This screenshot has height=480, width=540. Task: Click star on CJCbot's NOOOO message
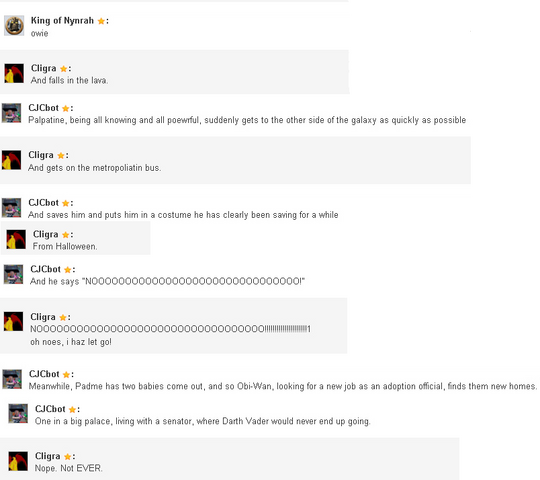pos(68,270)
